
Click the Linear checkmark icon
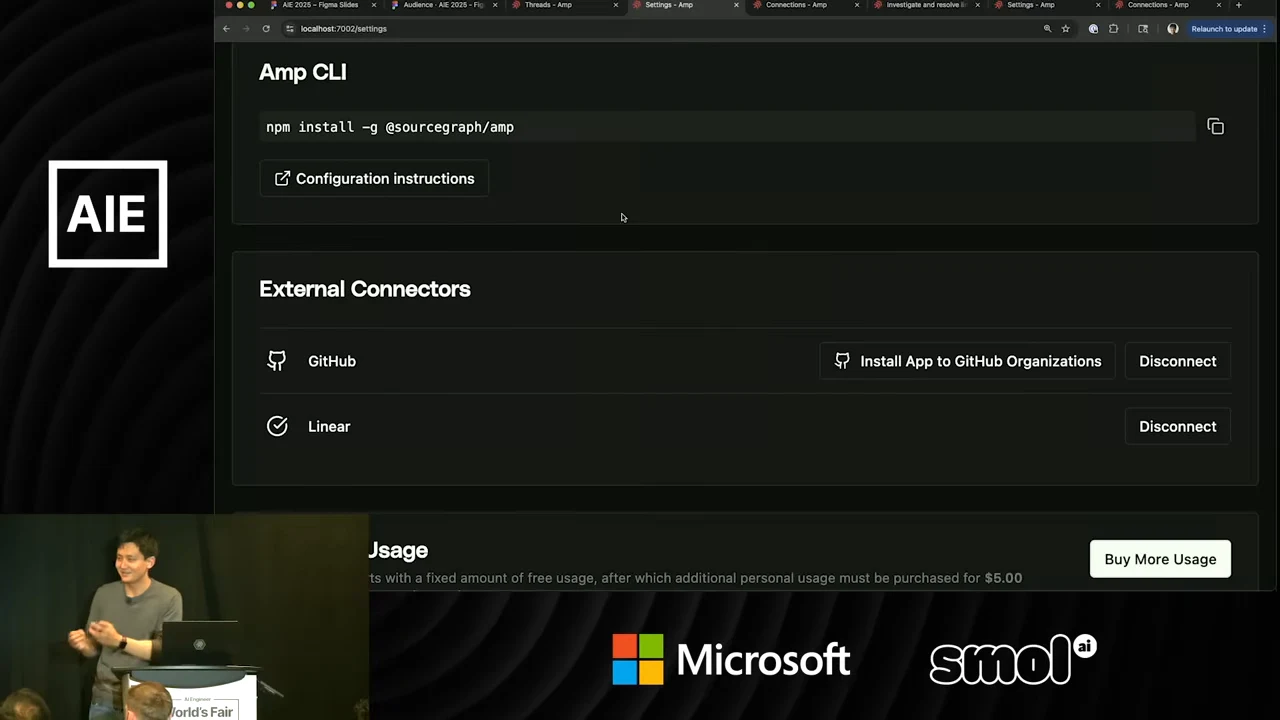click(x=277, y=426)
